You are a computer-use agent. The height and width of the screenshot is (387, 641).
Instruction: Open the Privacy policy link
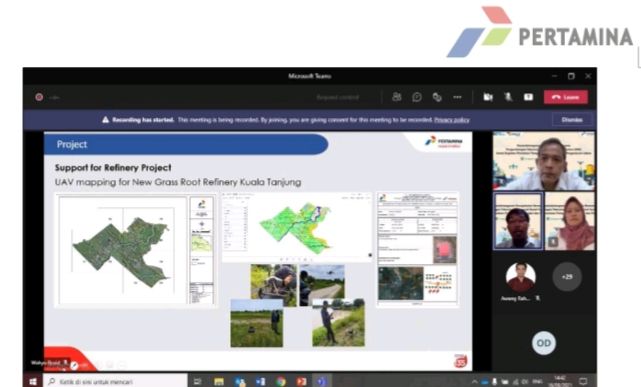[452, 120]
